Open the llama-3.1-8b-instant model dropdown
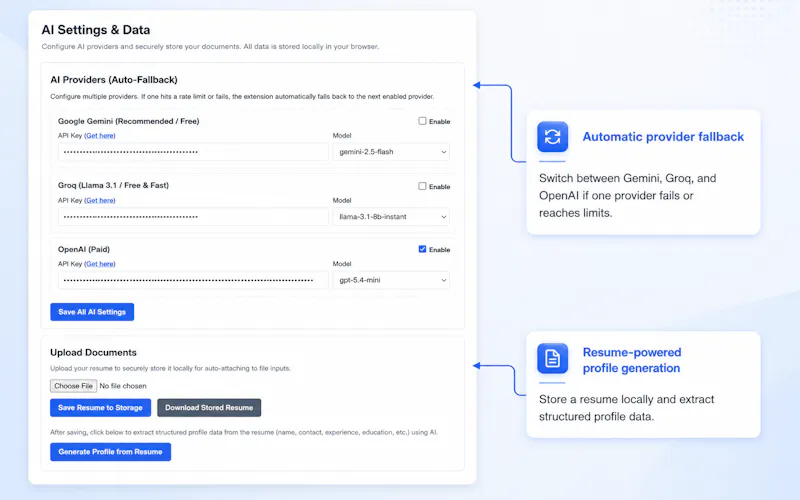Image resolution: width=800 pixels, height=500 pixels. (391, 217)
